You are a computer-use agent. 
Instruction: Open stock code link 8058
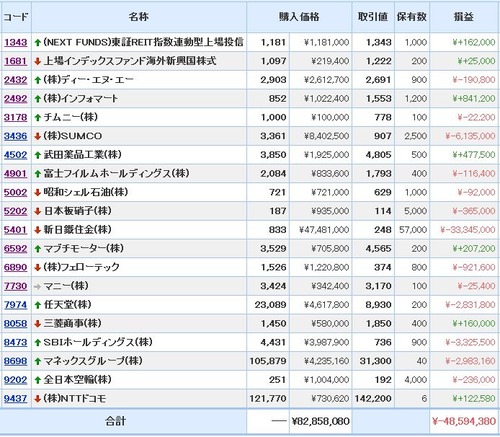point(16,323)
